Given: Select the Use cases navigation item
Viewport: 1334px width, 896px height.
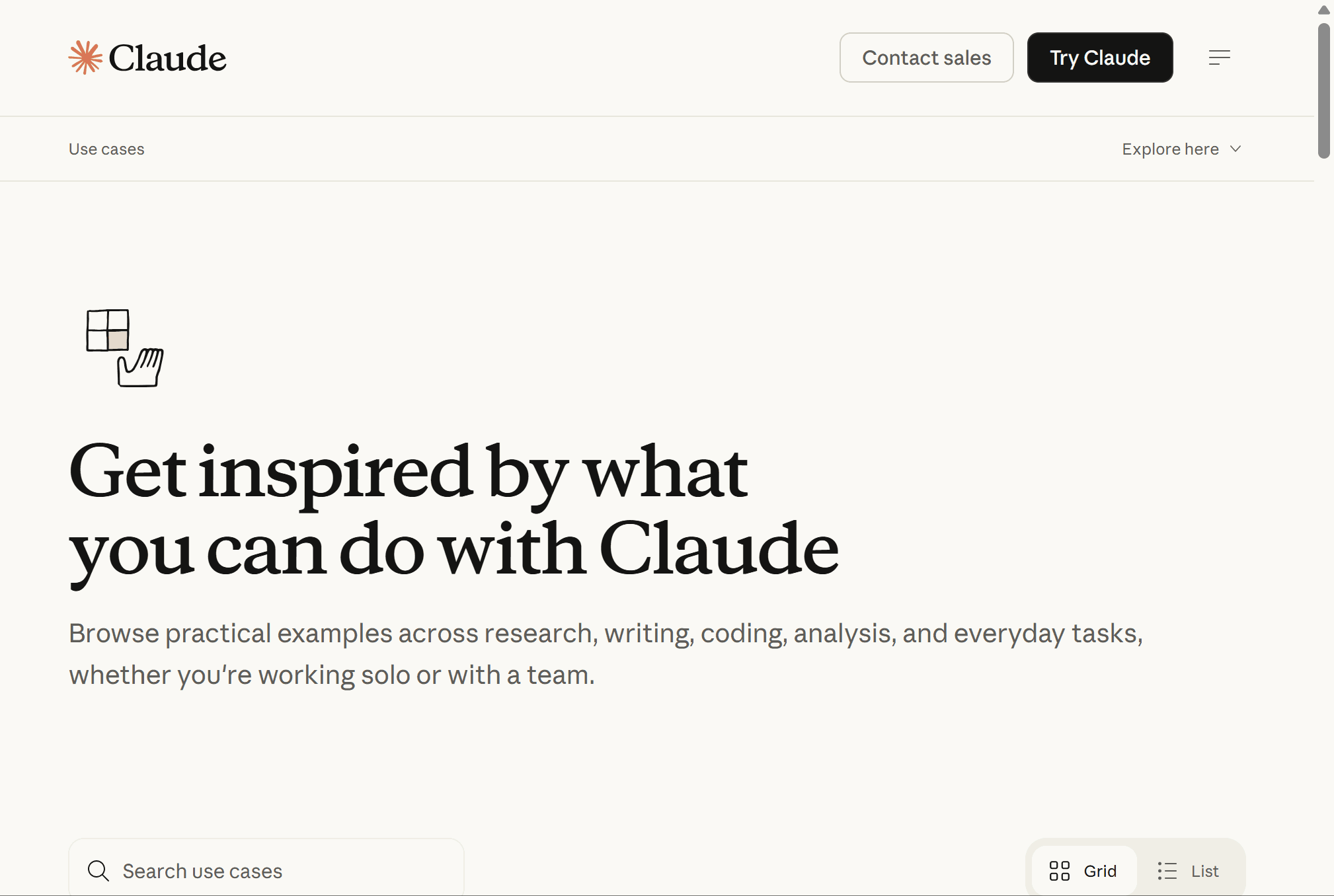Looking at the screenshot, I should pos(106,149).
